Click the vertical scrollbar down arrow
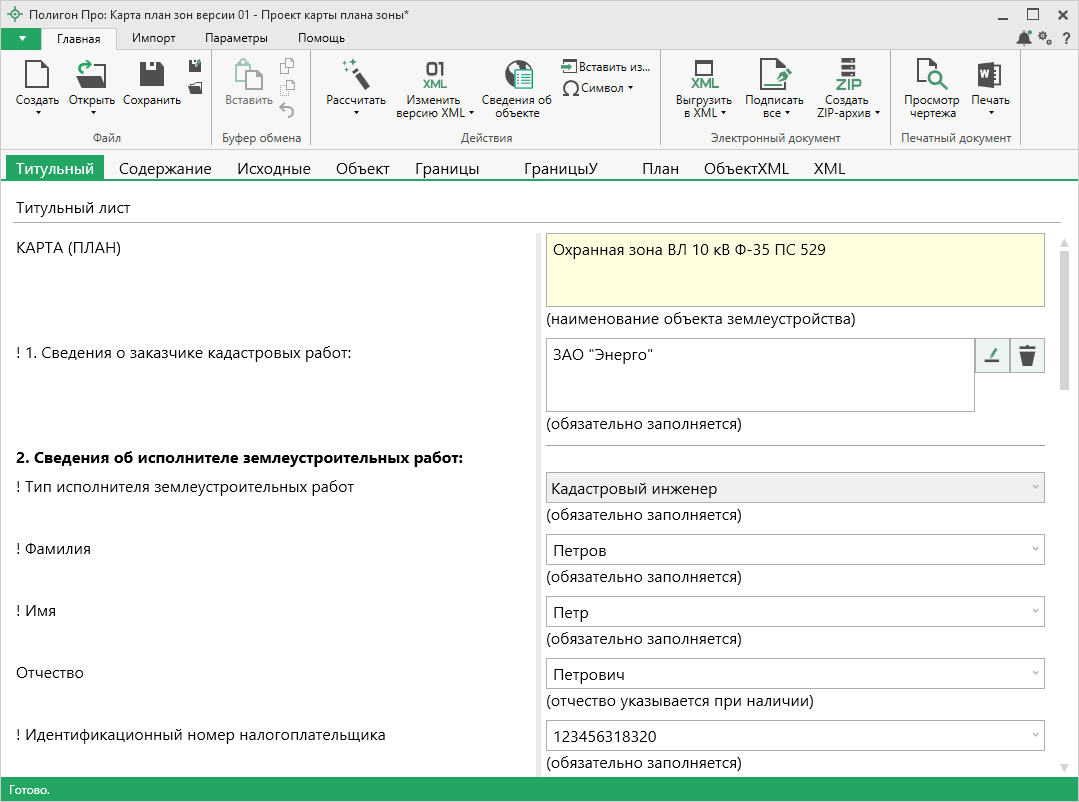The width and height of the screenshot is (1079, 802). (x=1064, y=767)
